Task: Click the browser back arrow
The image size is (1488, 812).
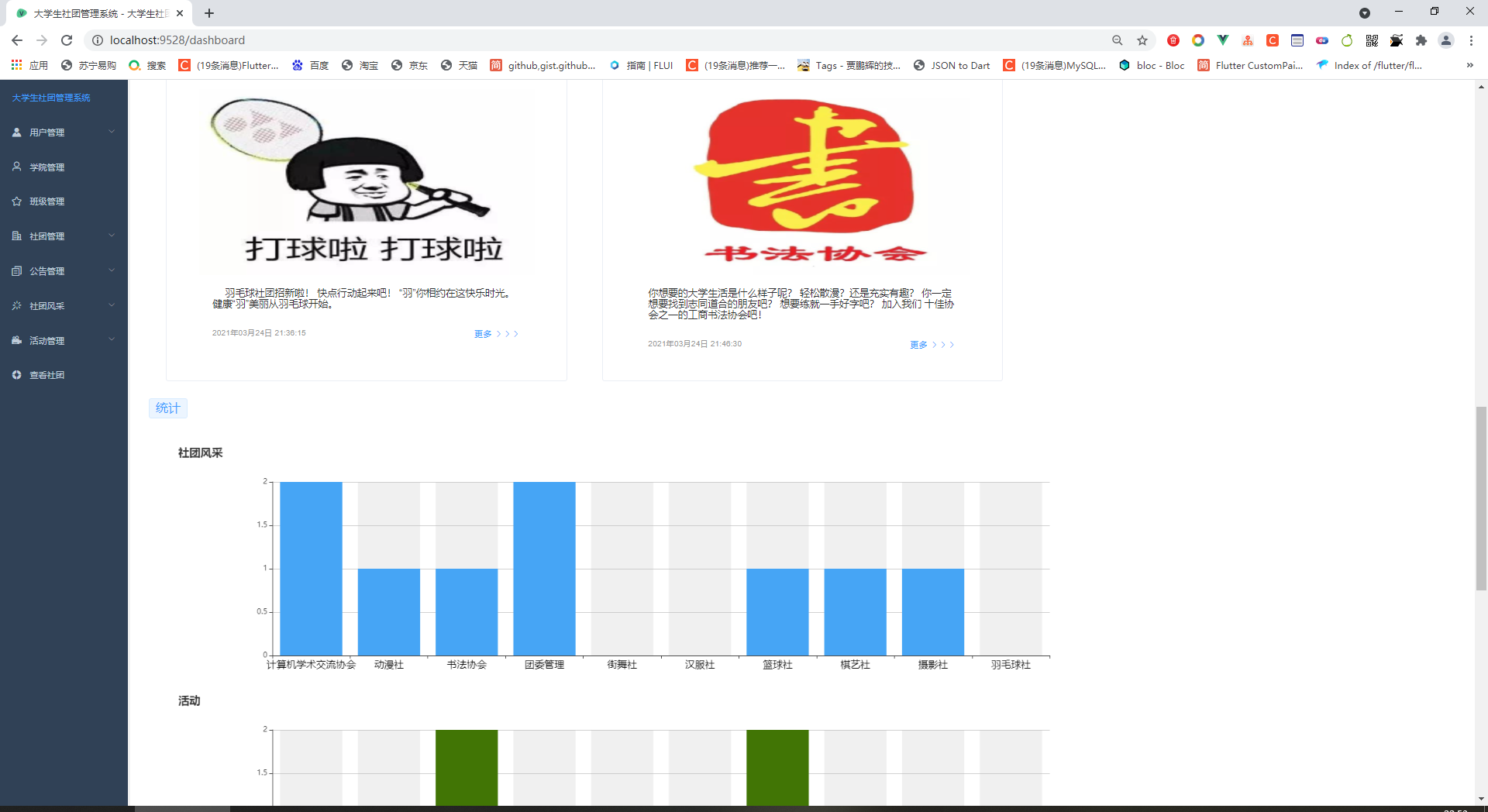Action: (x=16, y=40)
